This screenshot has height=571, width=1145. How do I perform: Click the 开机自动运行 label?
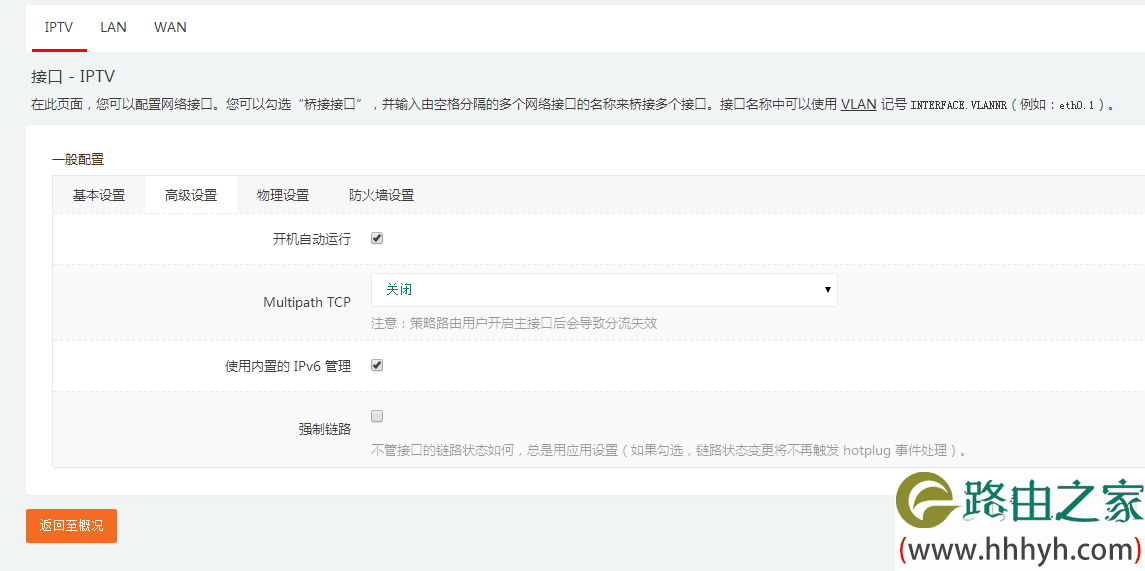tap(312, 239)
